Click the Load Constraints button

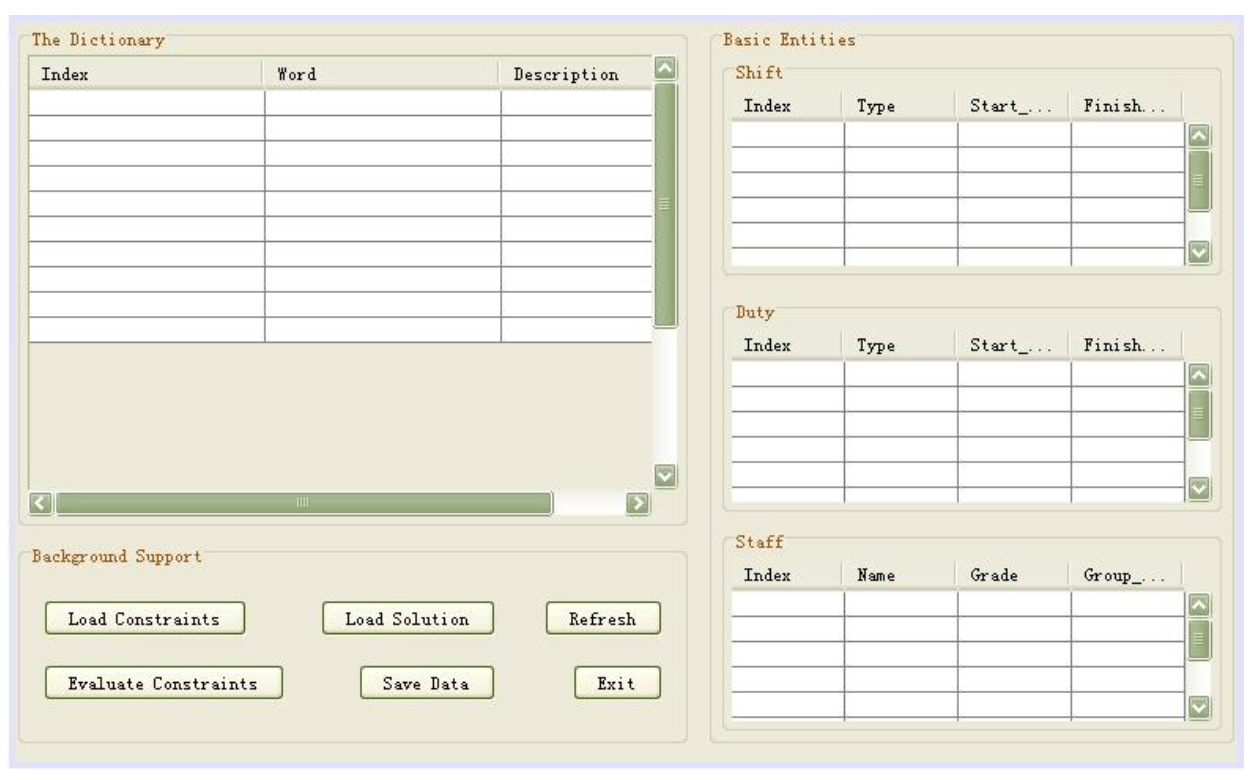click(144, 619)
